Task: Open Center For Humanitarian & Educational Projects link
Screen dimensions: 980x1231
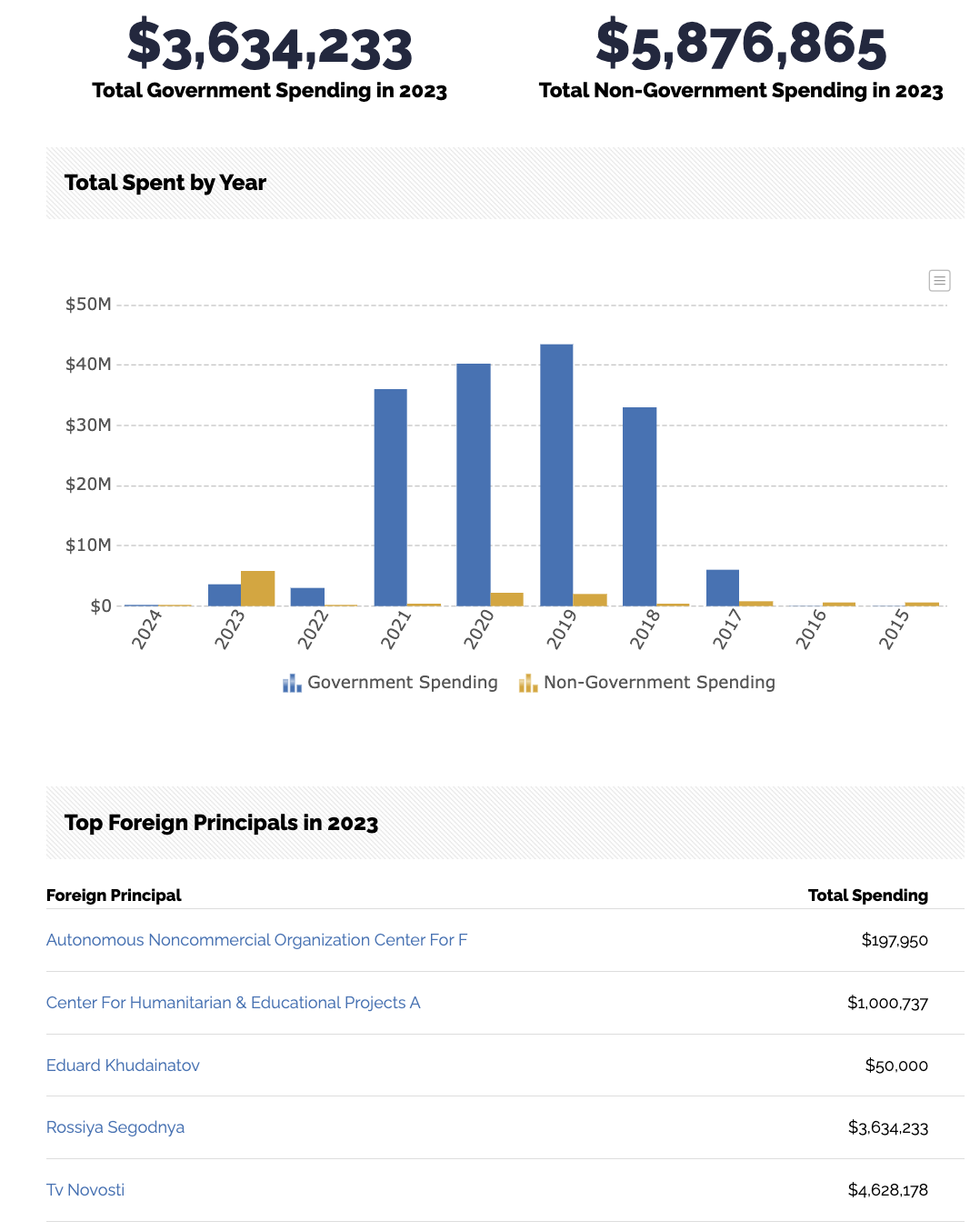Action: coord(233,1003)
